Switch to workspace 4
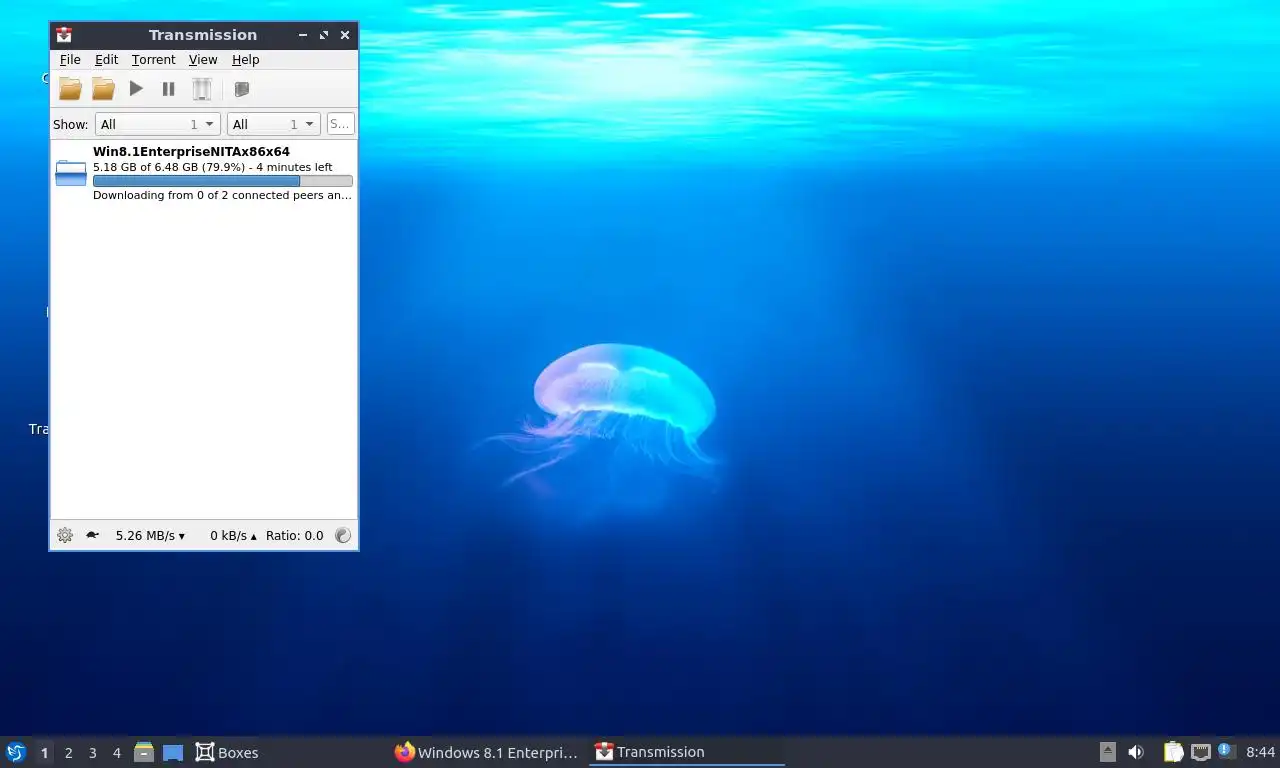The image size is (1280, 768). pos(116,753)
